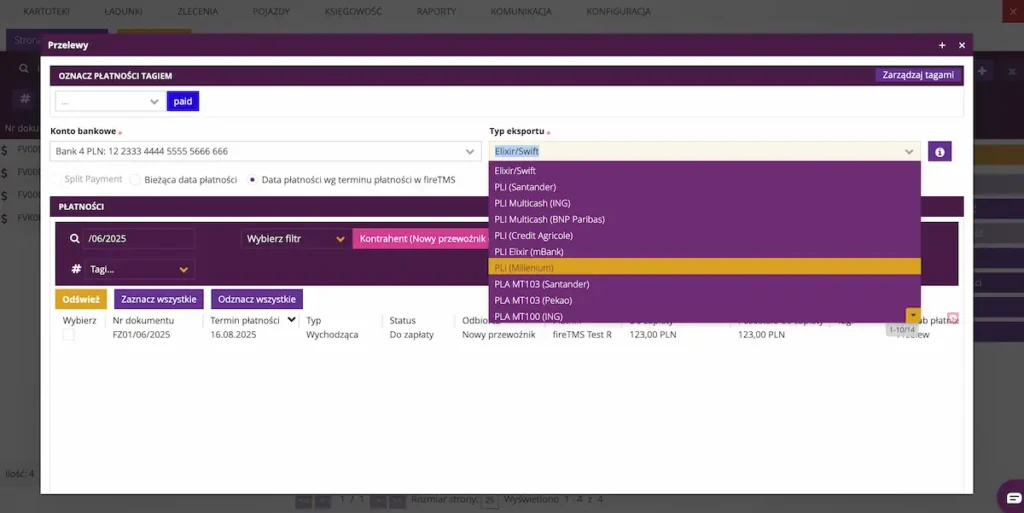Click the hash icon next to Tagi
The image size is (1024, 513).
coord(76,269)
